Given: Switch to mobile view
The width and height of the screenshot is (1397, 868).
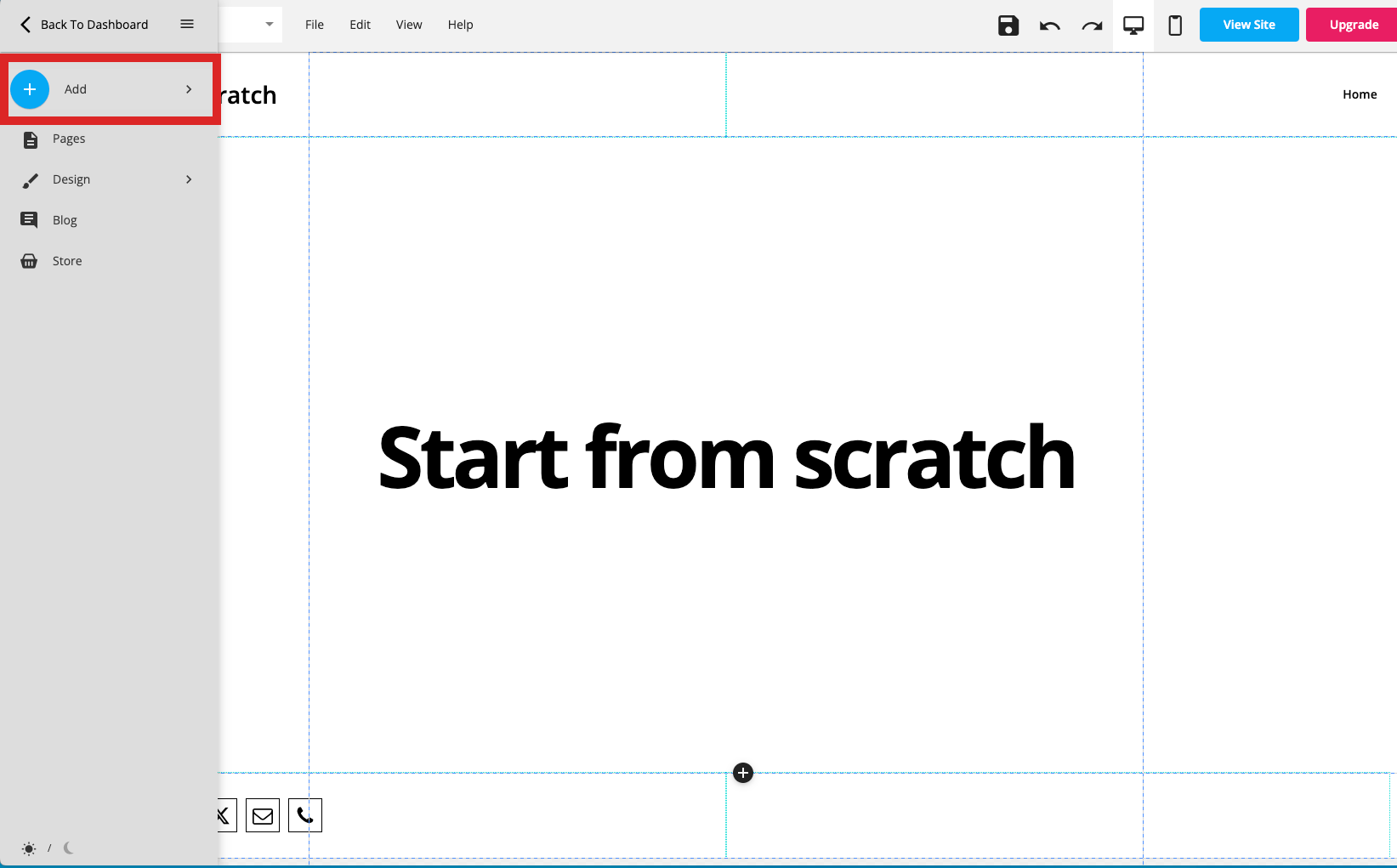Looking at the screenshot, I should tap(1175, 26).
